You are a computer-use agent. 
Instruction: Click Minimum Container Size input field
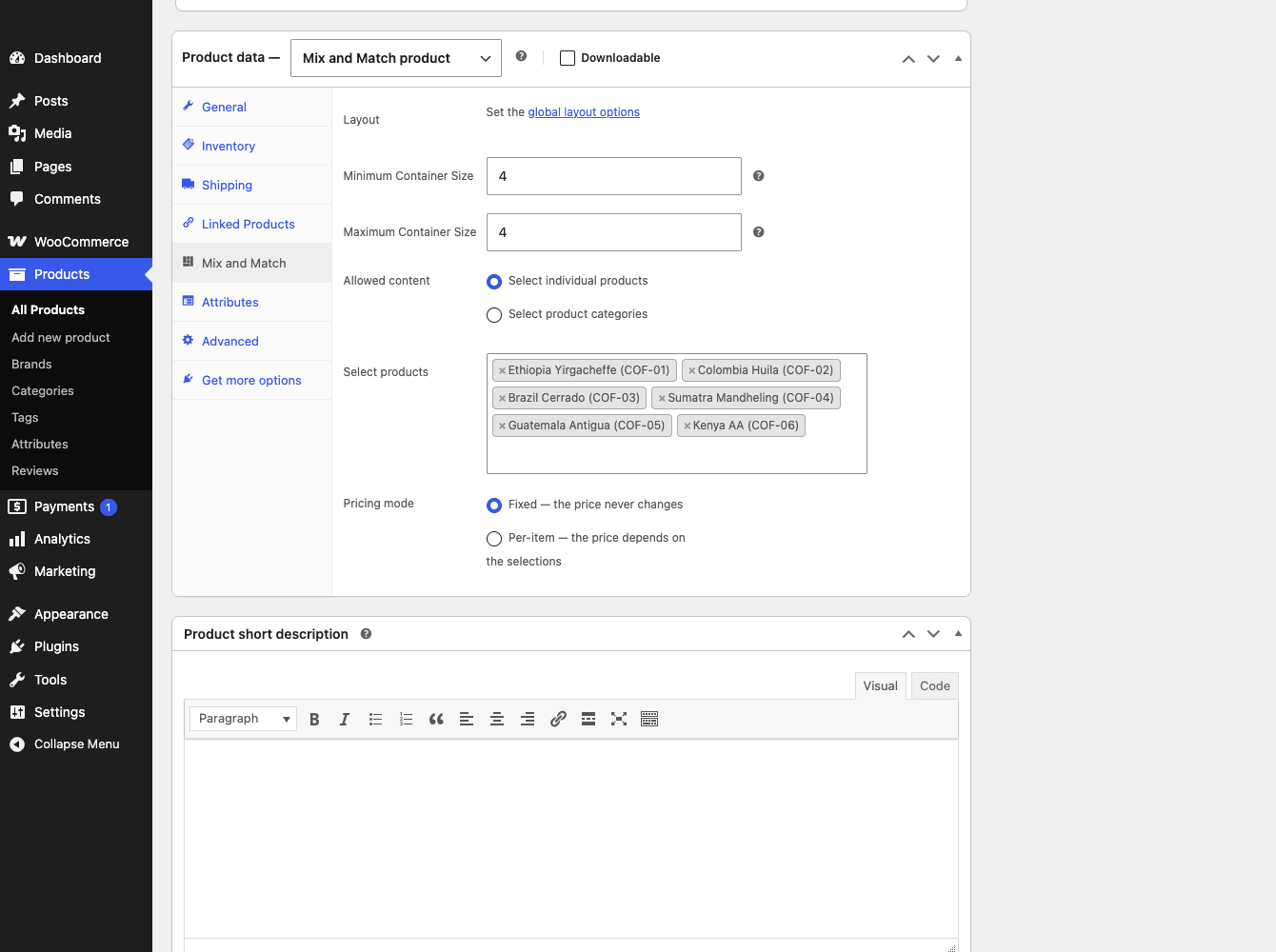point(614,176)
